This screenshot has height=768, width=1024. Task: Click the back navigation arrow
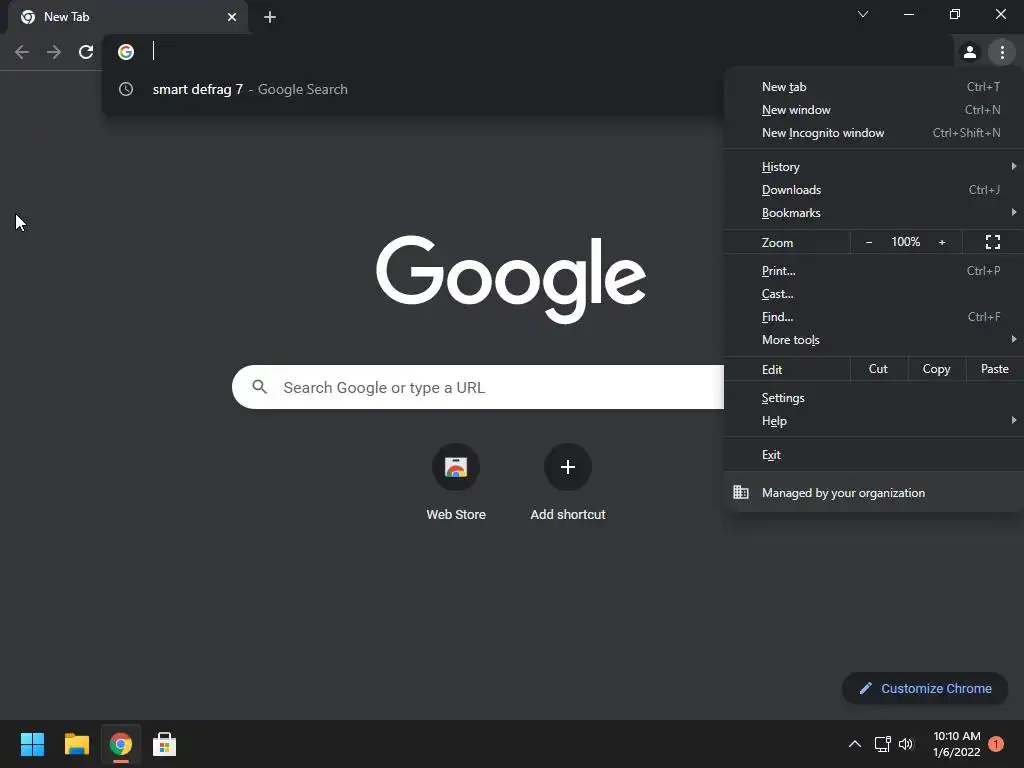click(x=22, y=52)
